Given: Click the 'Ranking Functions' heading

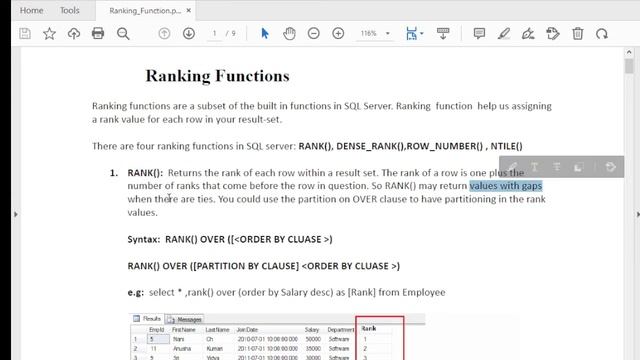Looking at the screenshot, I should click(x=218, y=76).
